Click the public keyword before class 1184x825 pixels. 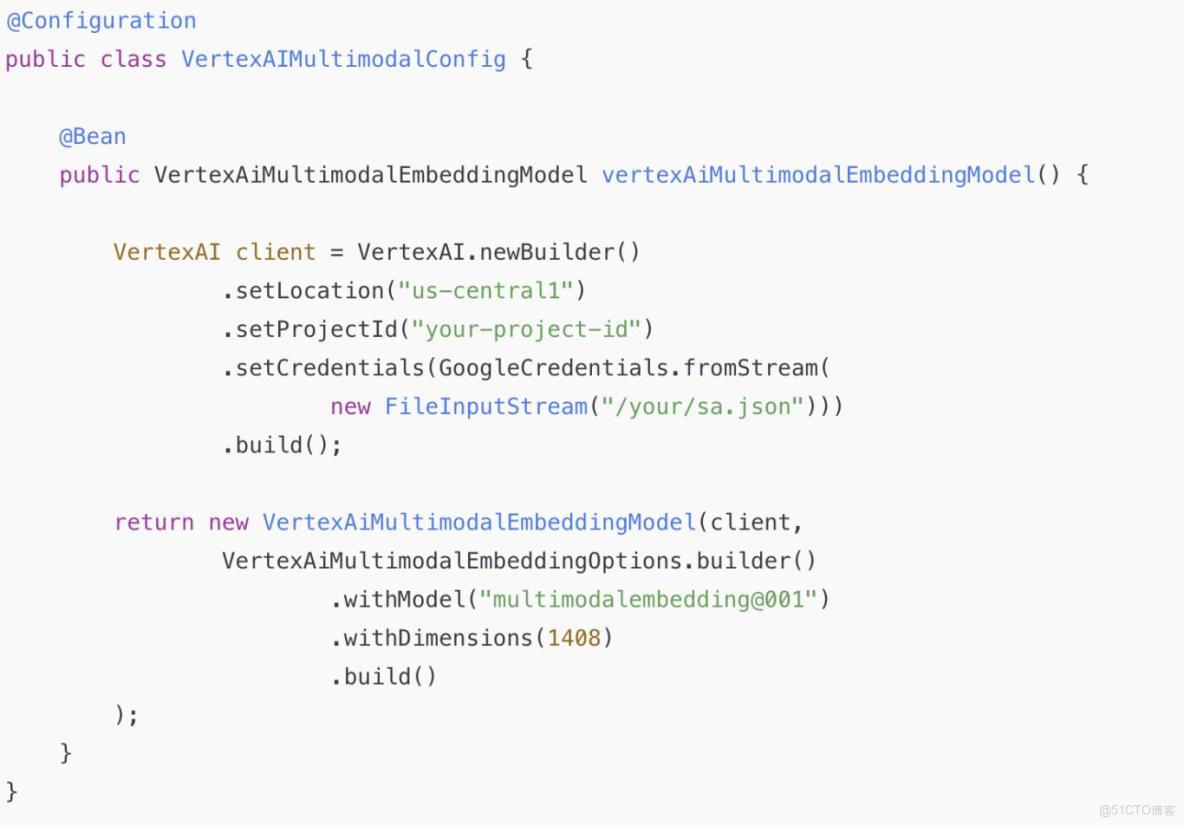click(x=45, y=59)
